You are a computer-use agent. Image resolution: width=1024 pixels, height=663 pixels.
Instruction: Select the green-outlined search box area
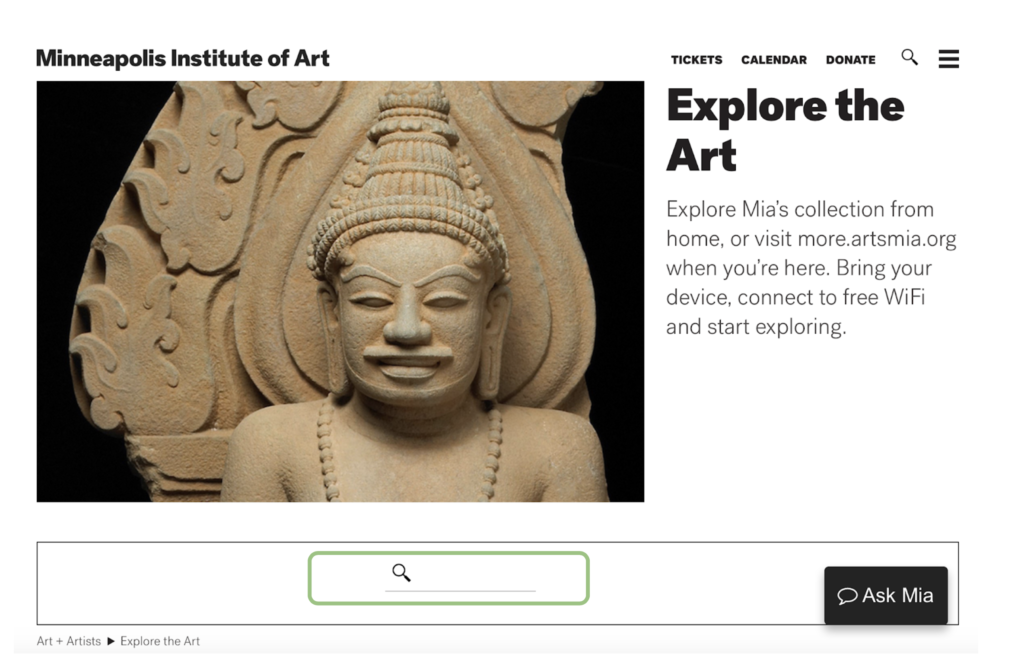click(x=449, y=578)
